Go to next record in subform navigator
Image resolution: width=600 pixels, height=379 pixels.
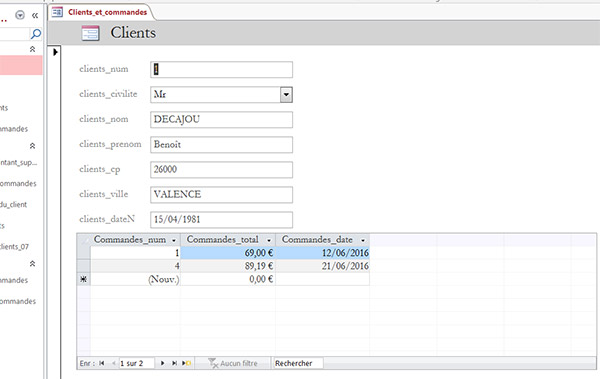coord(163,363)
